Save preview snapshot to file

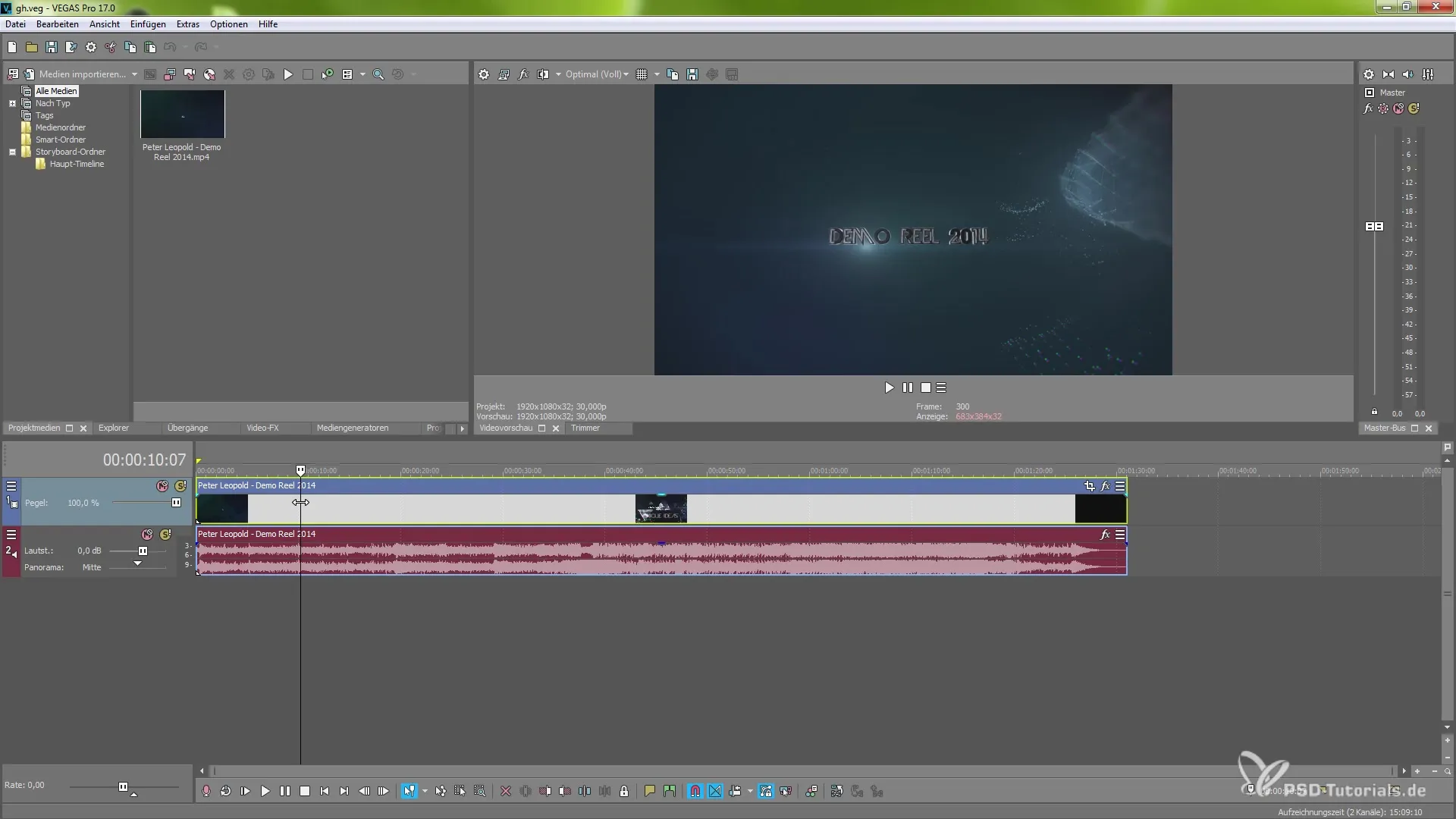pyautogui.click(x=692, y=74)
